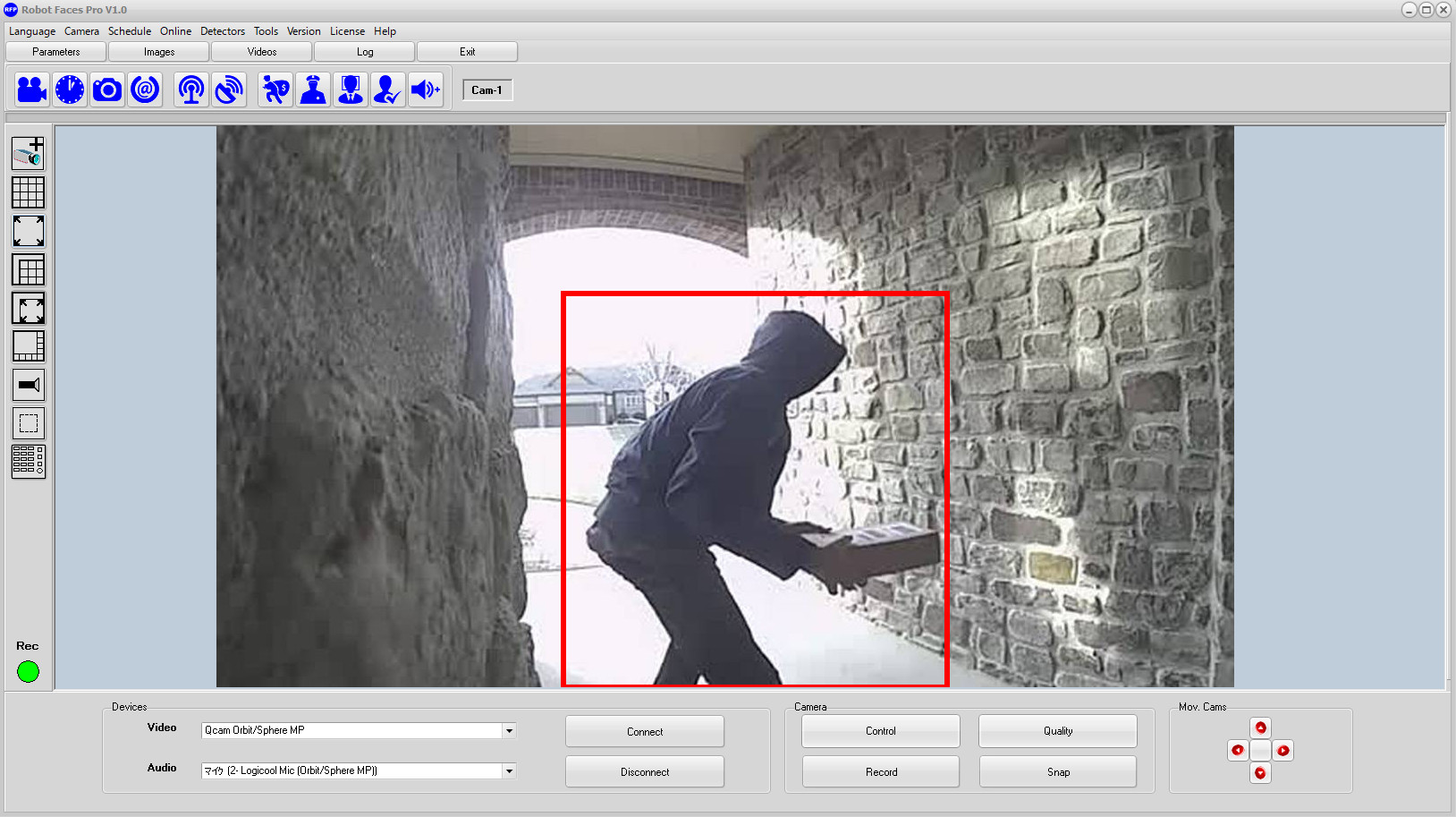Image resolution: width=1456 pixels, height=817 pixels.
Task: Open the Help menu
Action: click(x=385, y=31)
